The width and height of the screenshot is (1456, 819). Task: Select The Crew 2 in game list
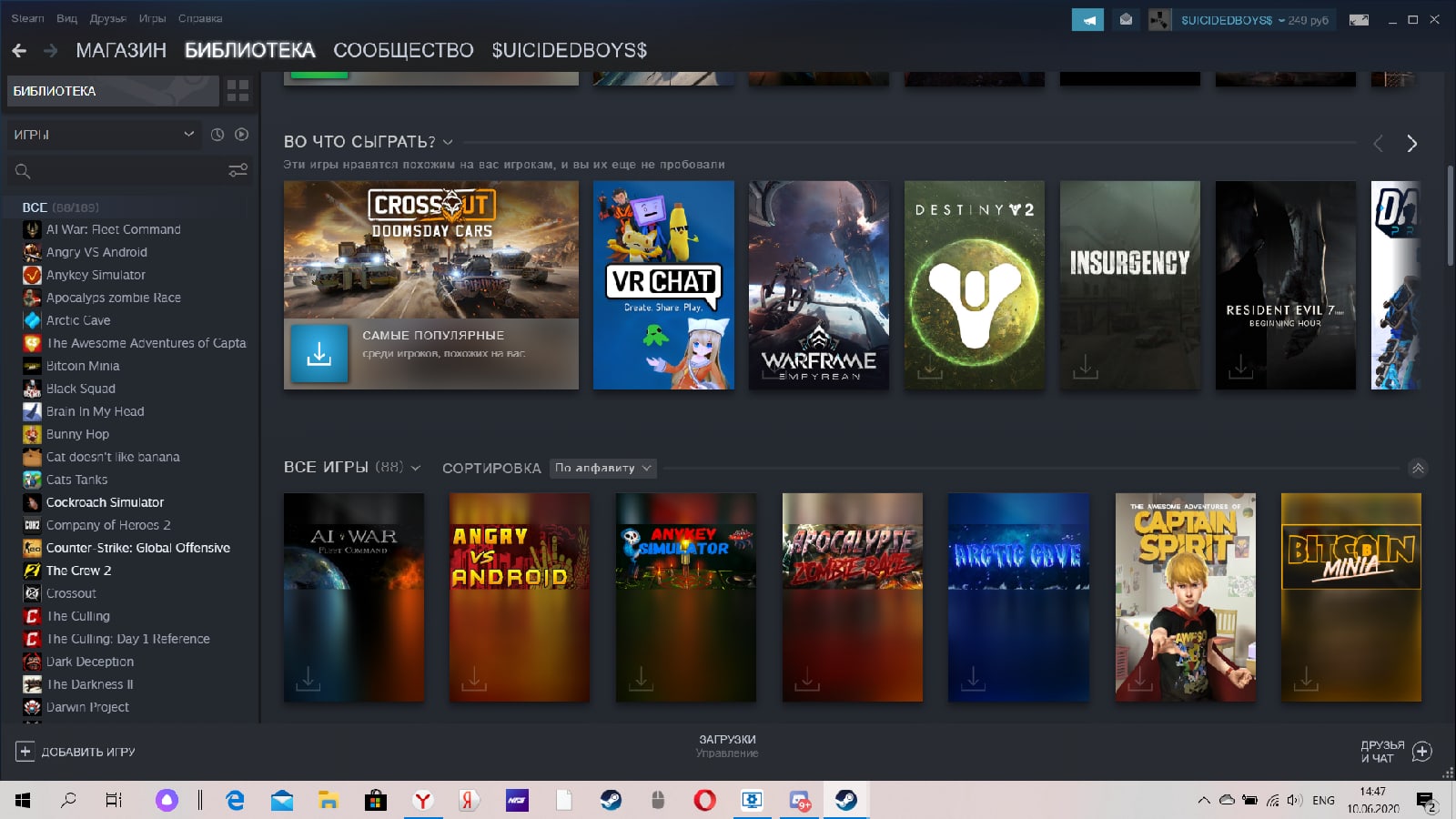(x=79, y=571)
